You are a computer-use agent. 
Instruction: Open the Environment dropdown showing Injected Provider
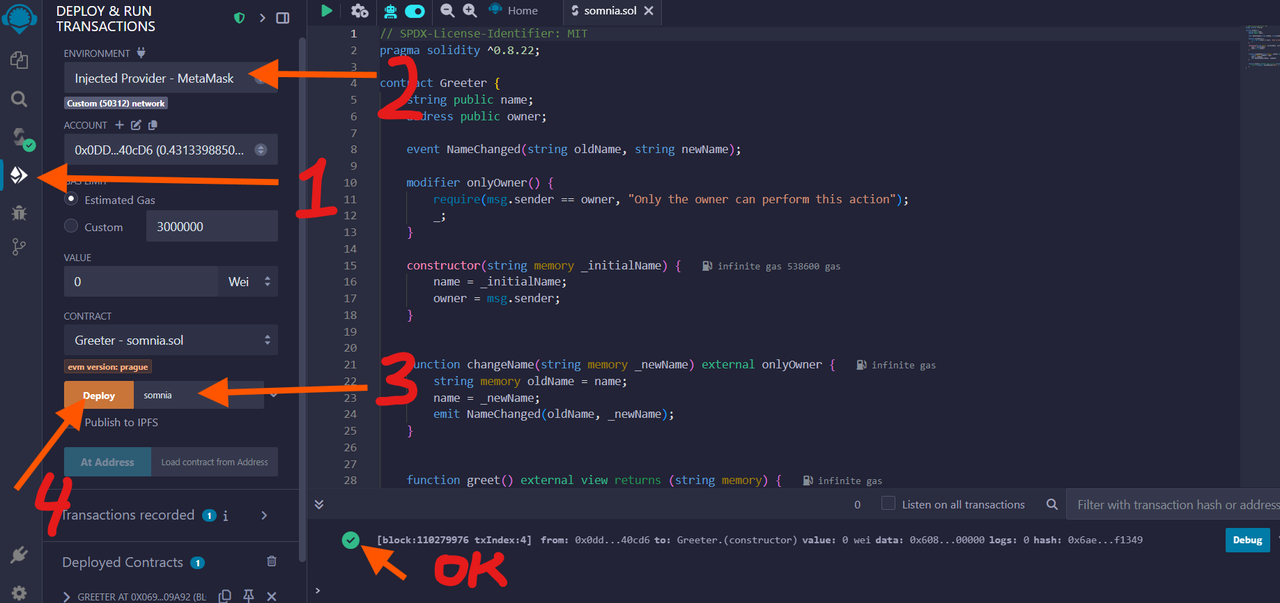pos(171,78)
